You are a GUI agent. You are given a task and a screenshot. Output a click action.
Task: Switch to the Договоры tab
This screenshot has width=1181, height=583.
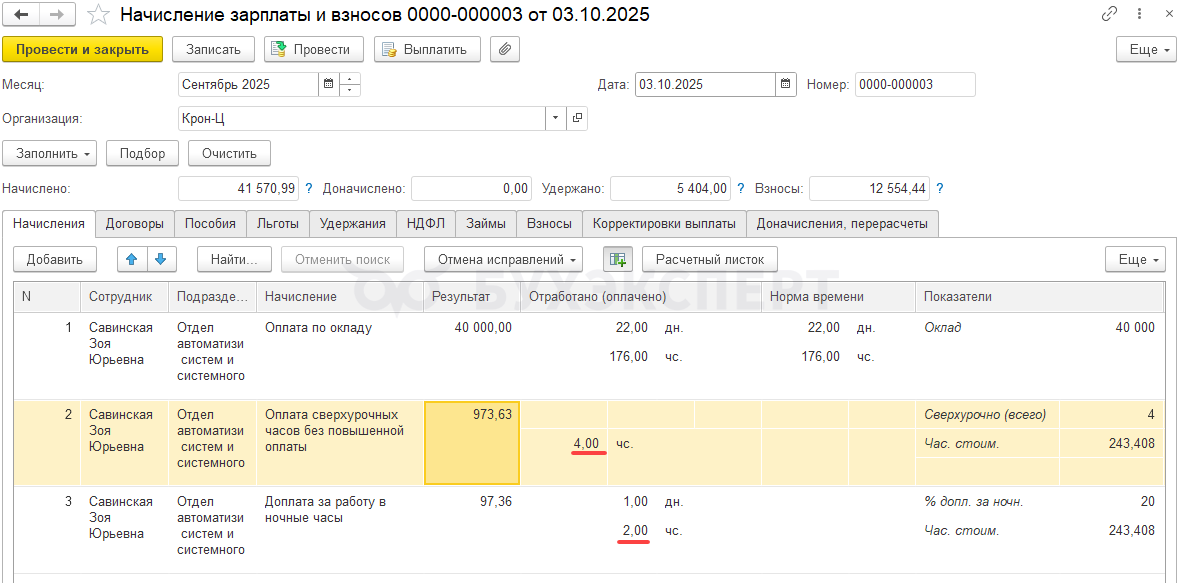pos(135,224)
